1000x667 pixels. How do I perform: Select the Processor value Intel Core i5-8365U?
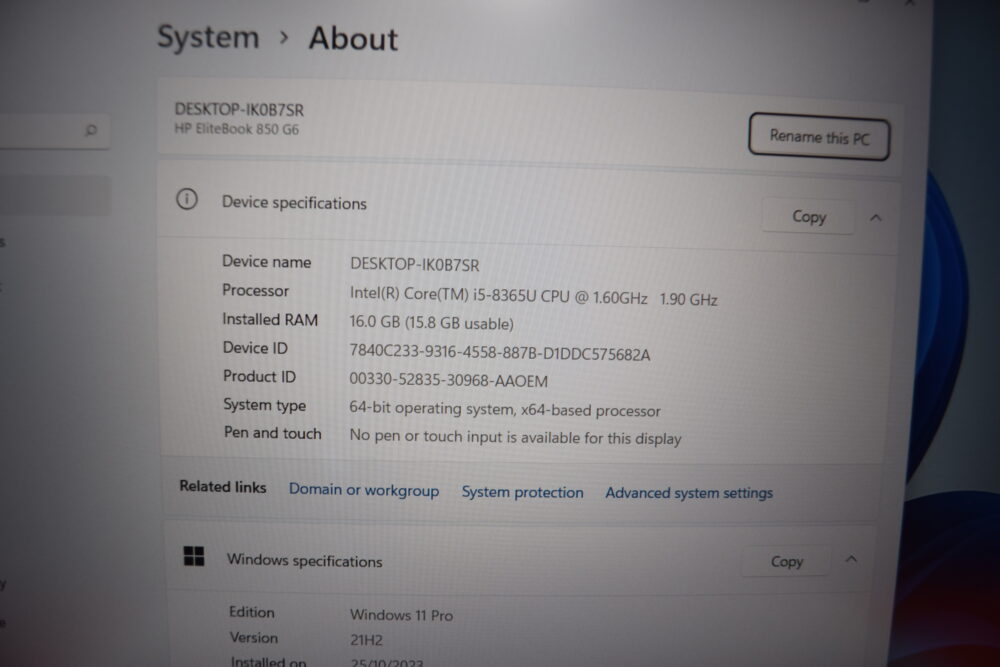tap(533, 297)
